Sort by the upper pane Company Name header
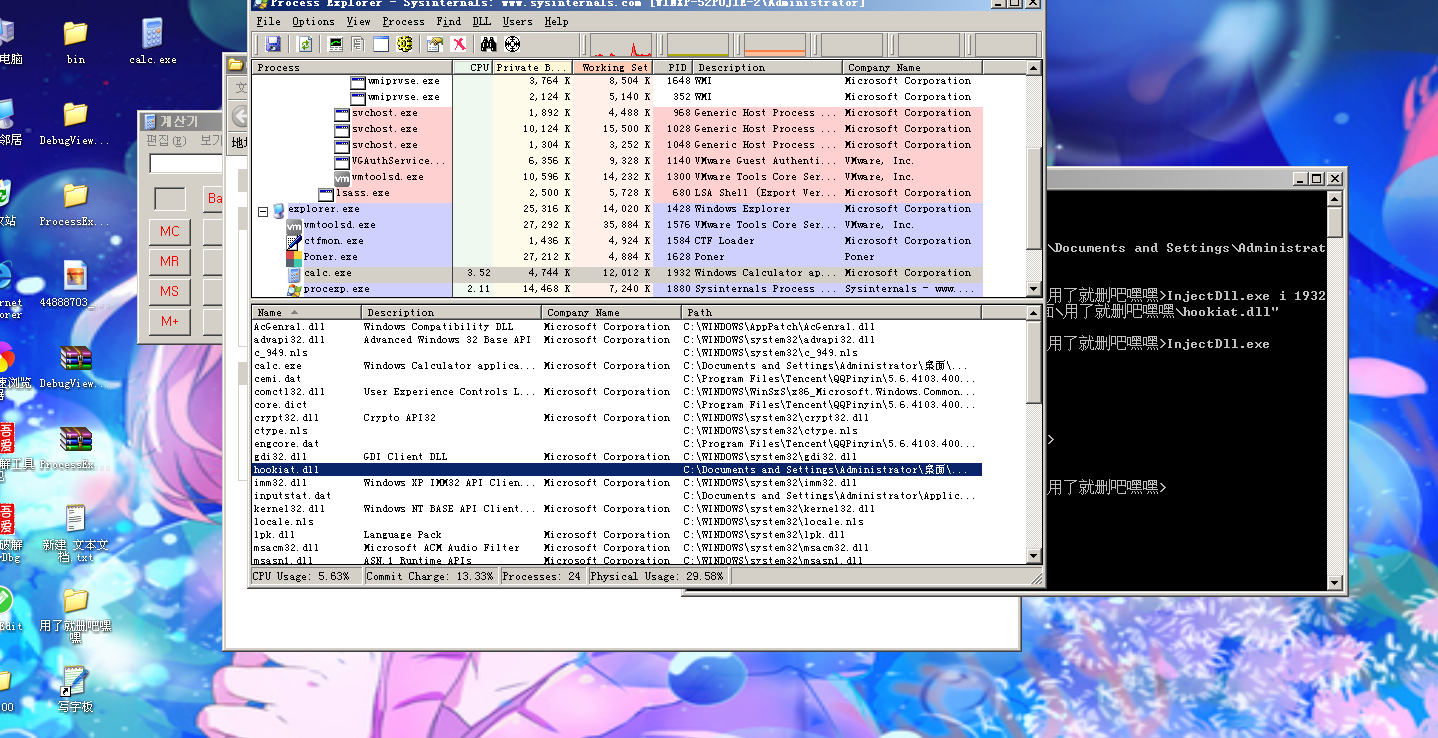 [912, 68]
